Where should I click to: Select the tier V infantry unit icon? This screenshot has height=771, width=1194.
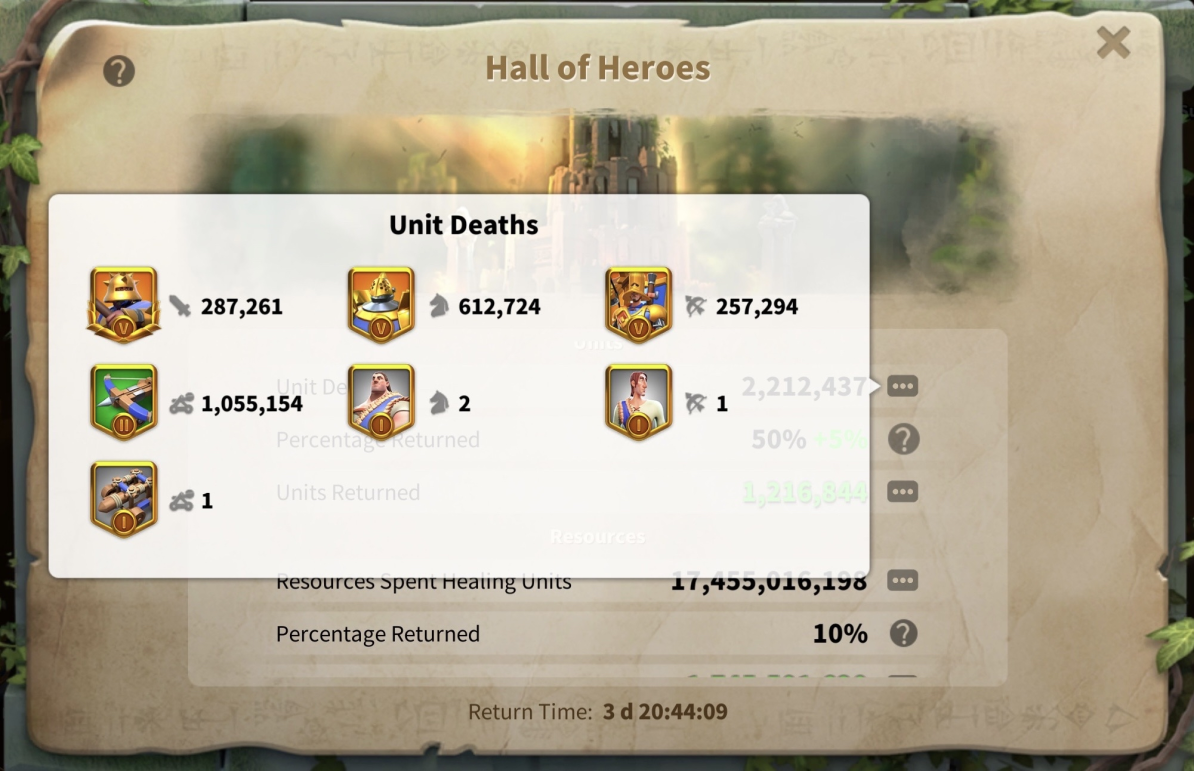pyautogui.click(x=123, y=304)
